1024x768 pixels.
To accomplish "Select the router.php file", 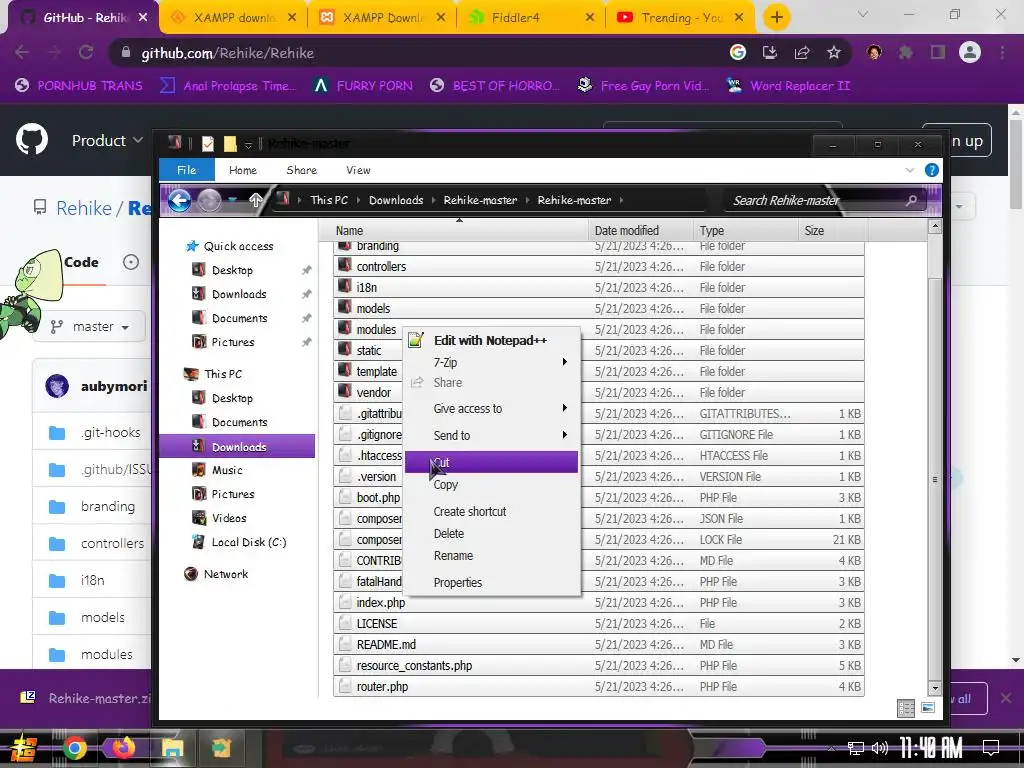I will coord(598,686).
